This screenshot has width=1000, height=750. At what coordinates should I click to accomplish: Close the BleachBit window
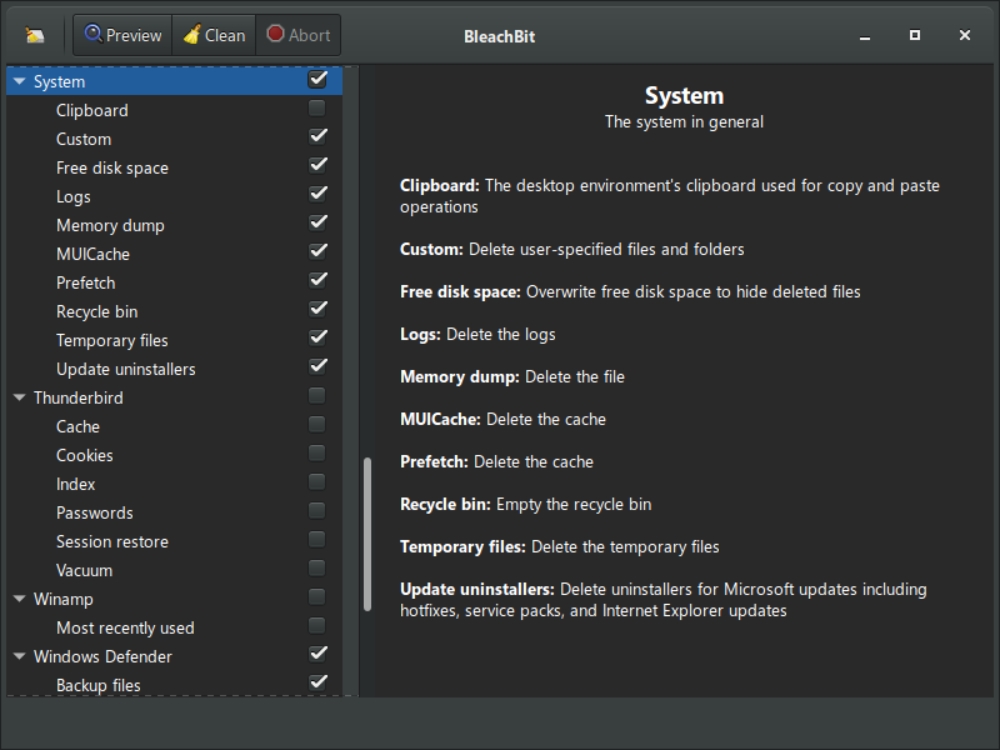point(964,35)
